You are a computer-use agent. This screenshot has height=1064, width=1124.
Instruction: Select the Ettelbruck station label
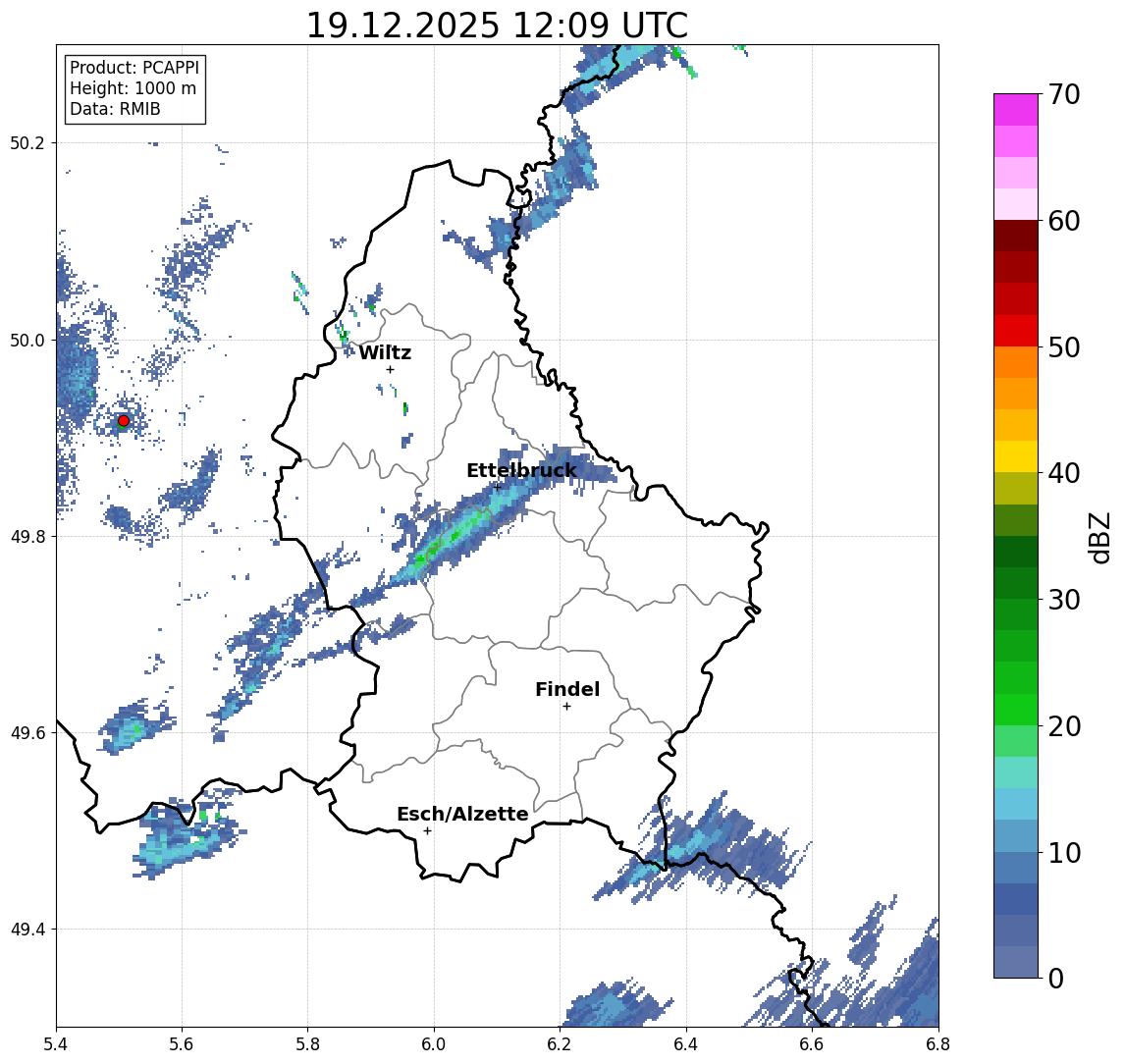click(521, 470)
